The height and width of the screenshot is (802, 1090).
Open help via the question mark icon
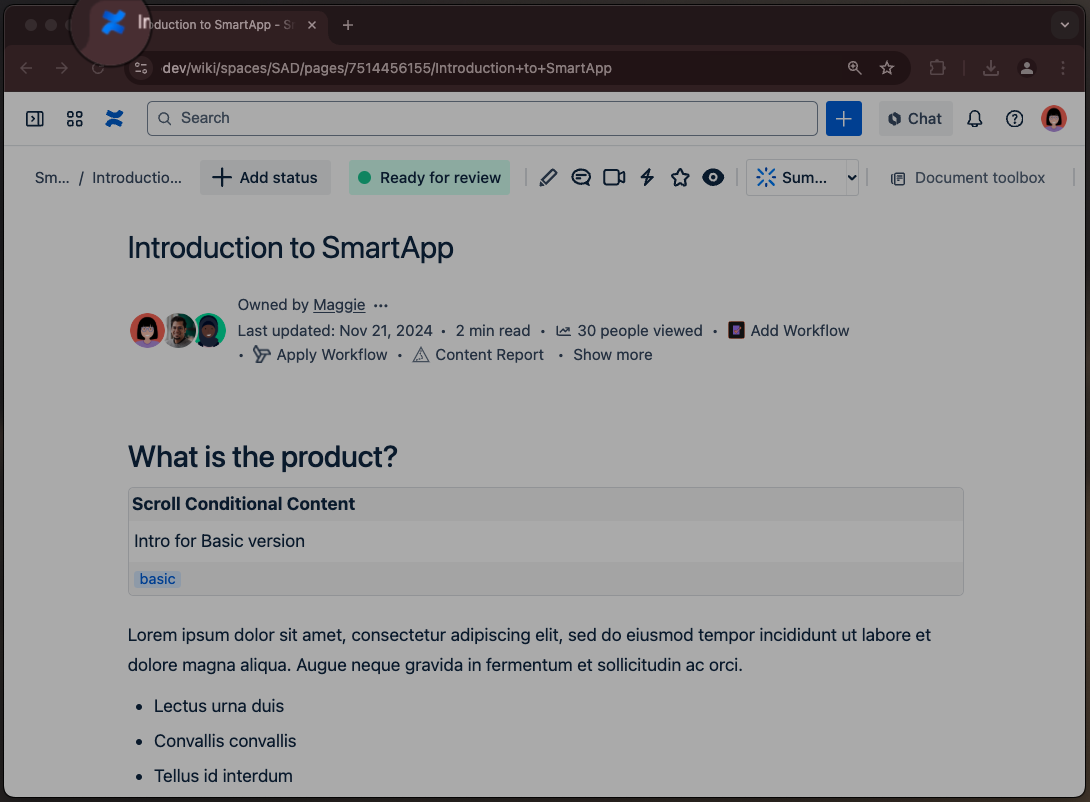pyautogui.click(x=1014, y=118)
